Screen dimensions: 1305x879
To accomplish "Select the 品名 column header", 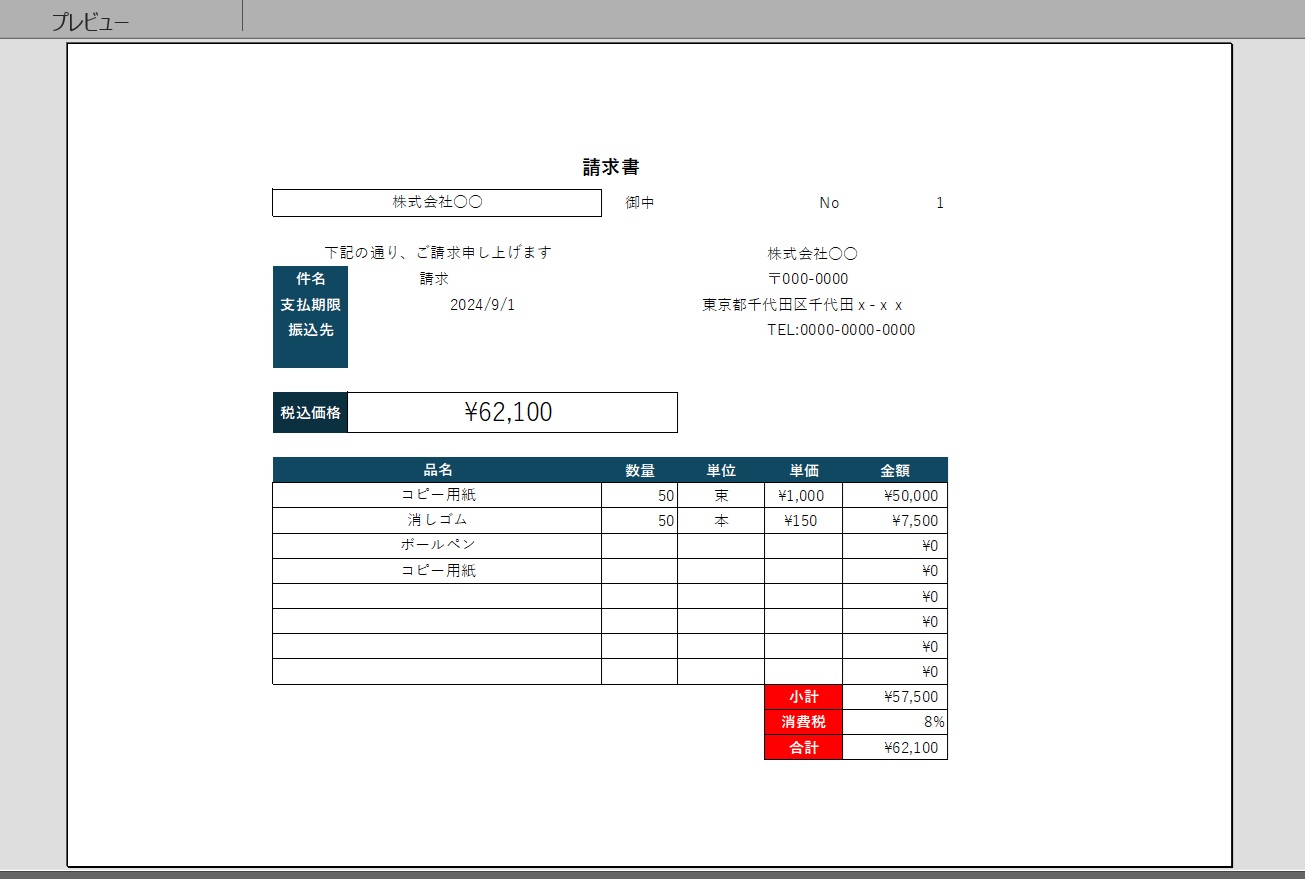I will 437,470.
